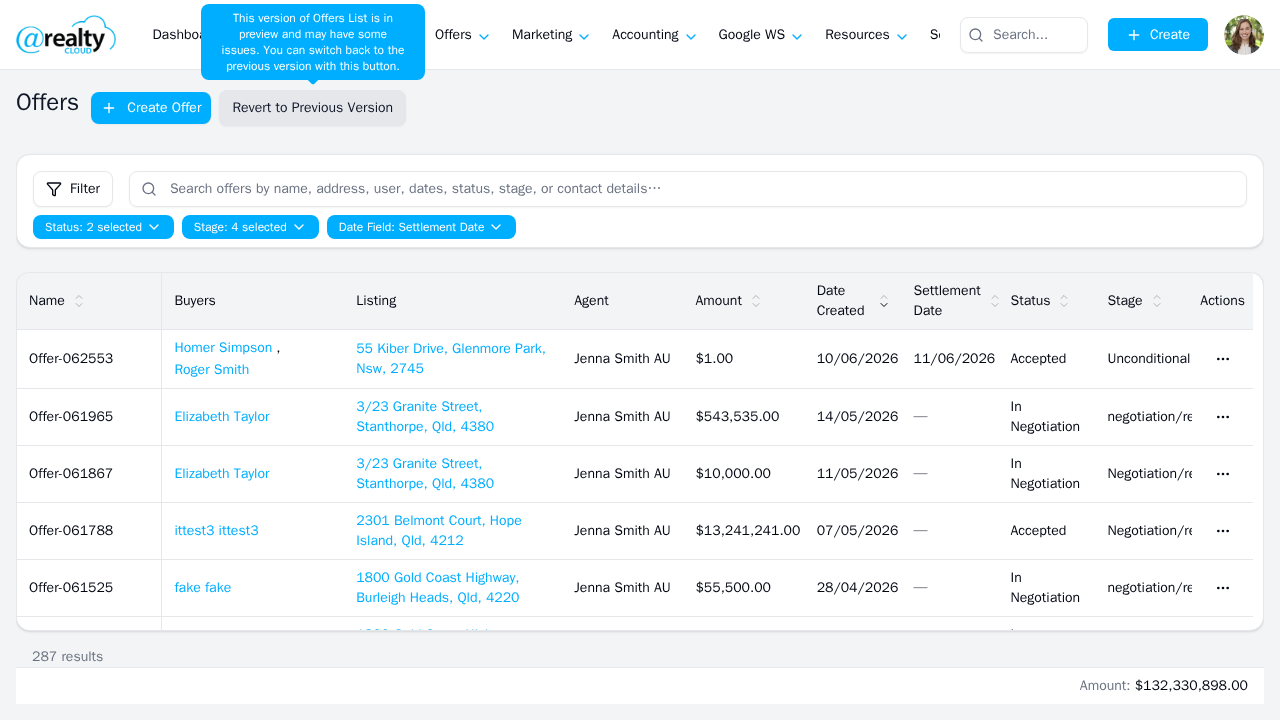Viewport: 1280px width, 720px height.
Task: Expand Date Field: Settlement Date filter
Action: (x=421, y=227)
